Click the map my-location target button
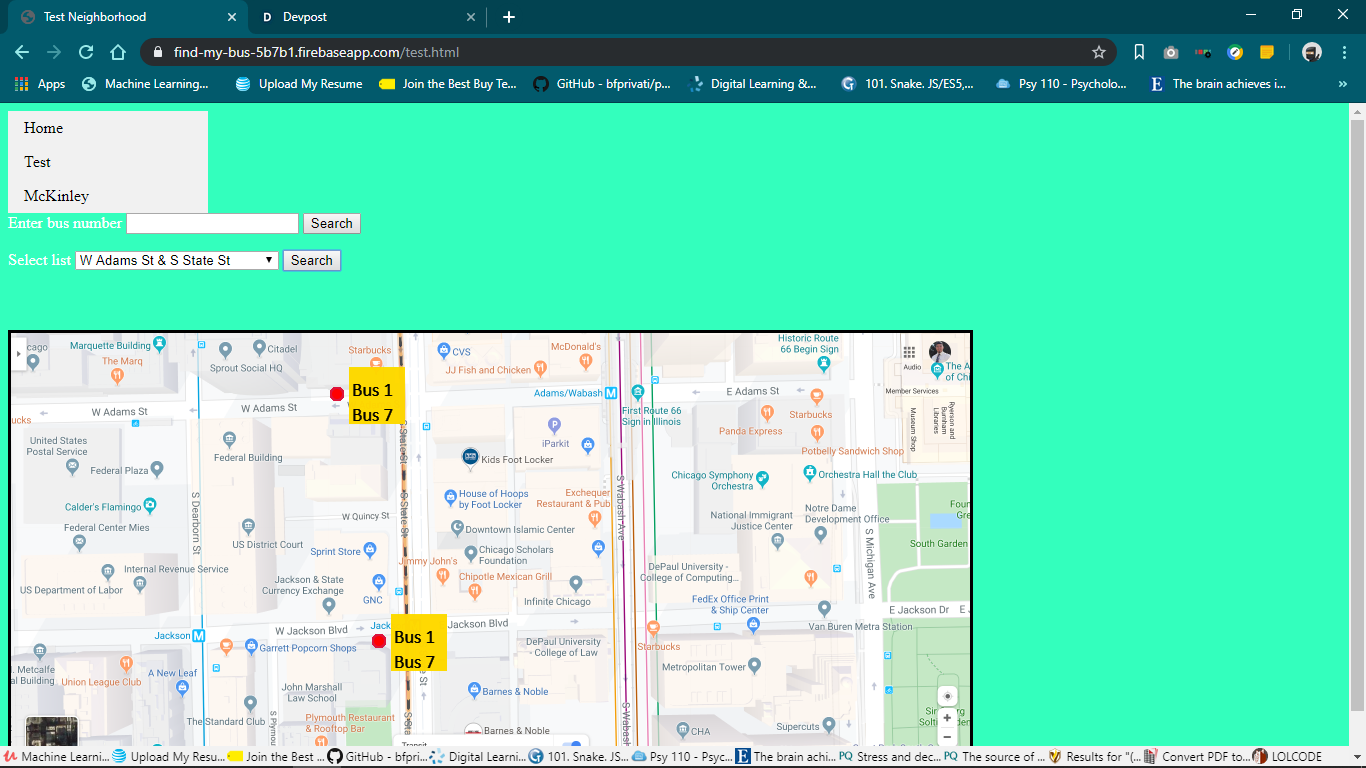This screenshot has width=1366, height=768. click(948, 695)
